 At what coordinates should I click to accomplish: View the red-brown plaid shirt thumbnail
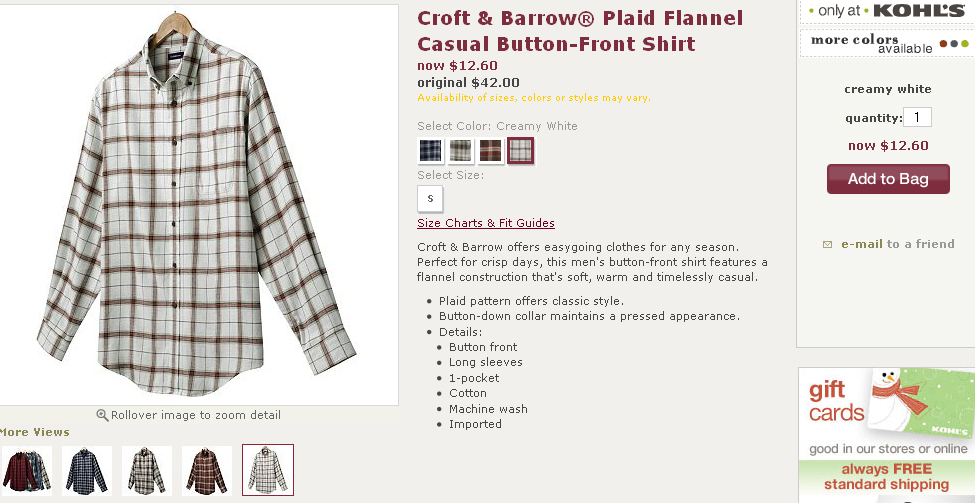(x=207, y=470)
